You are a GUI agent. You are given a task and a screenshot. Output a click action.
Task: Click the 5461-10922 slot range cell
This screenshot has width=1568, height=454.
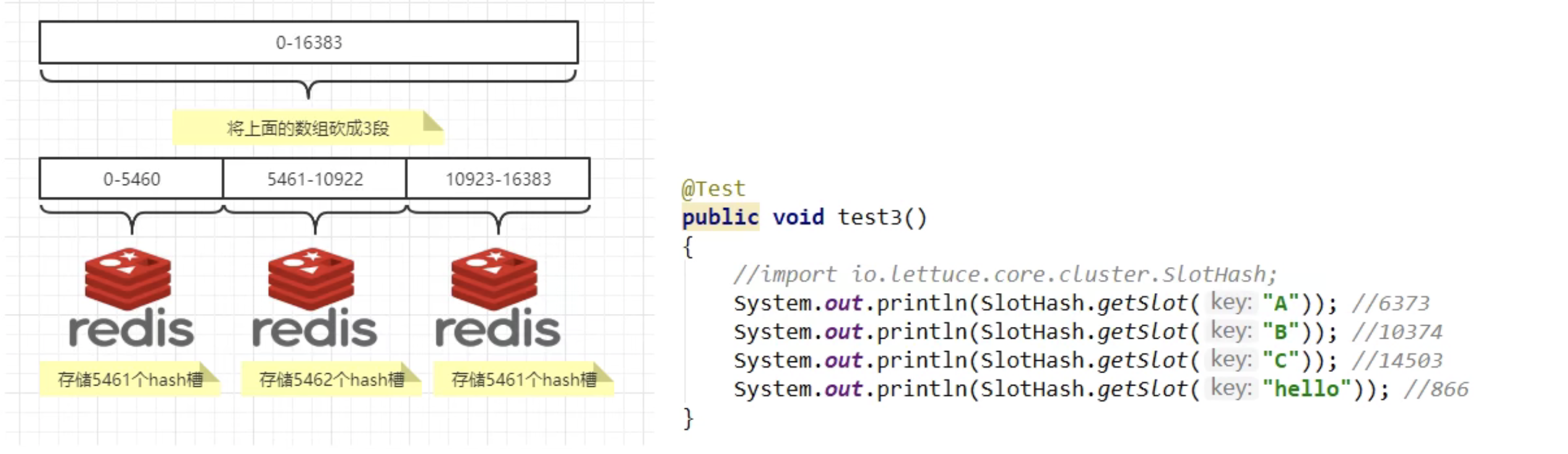click(x=315, y=178)
